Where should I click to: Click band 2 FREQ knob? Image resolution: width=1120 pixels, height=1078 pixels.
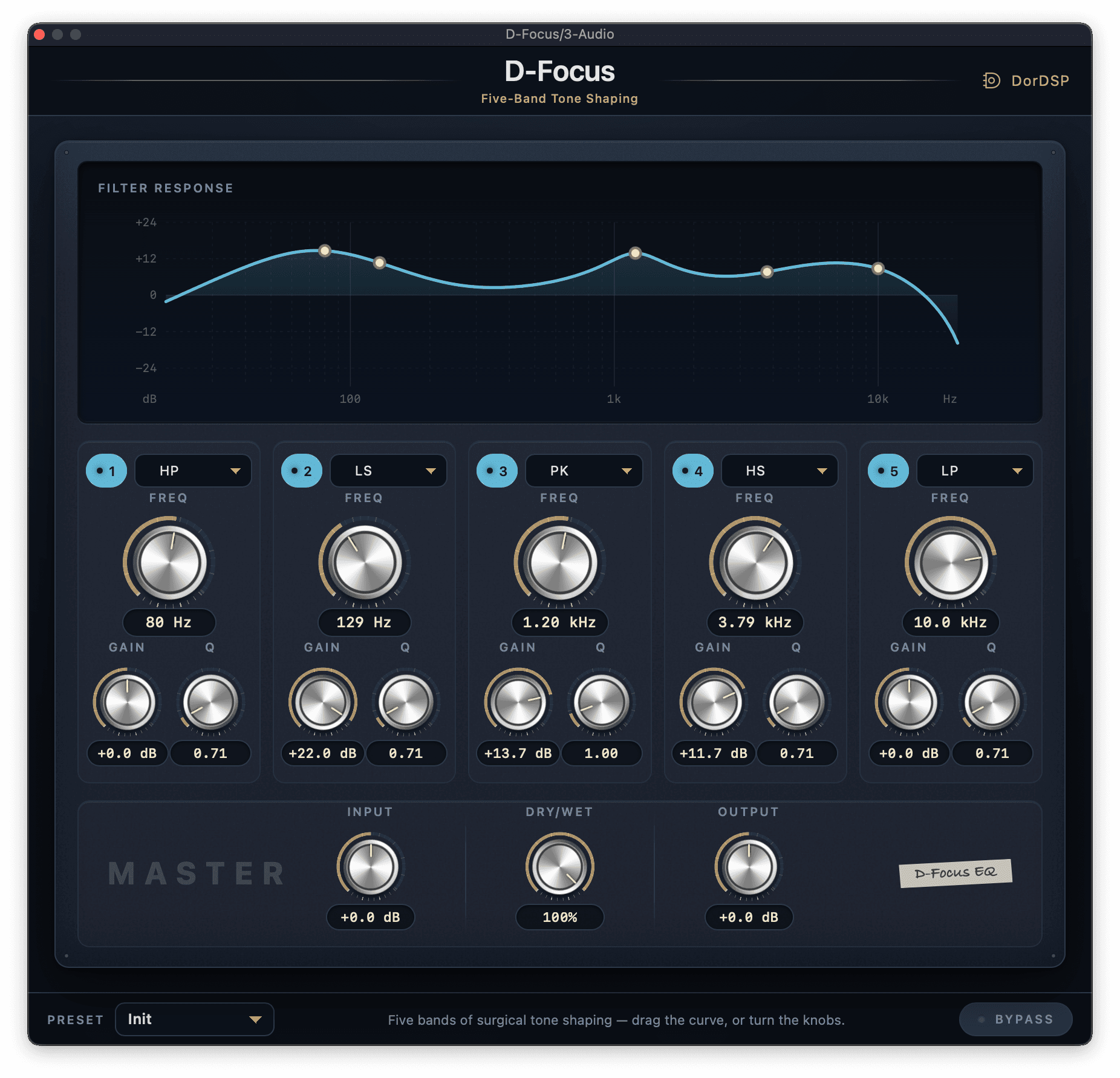(x=365, y=563)
